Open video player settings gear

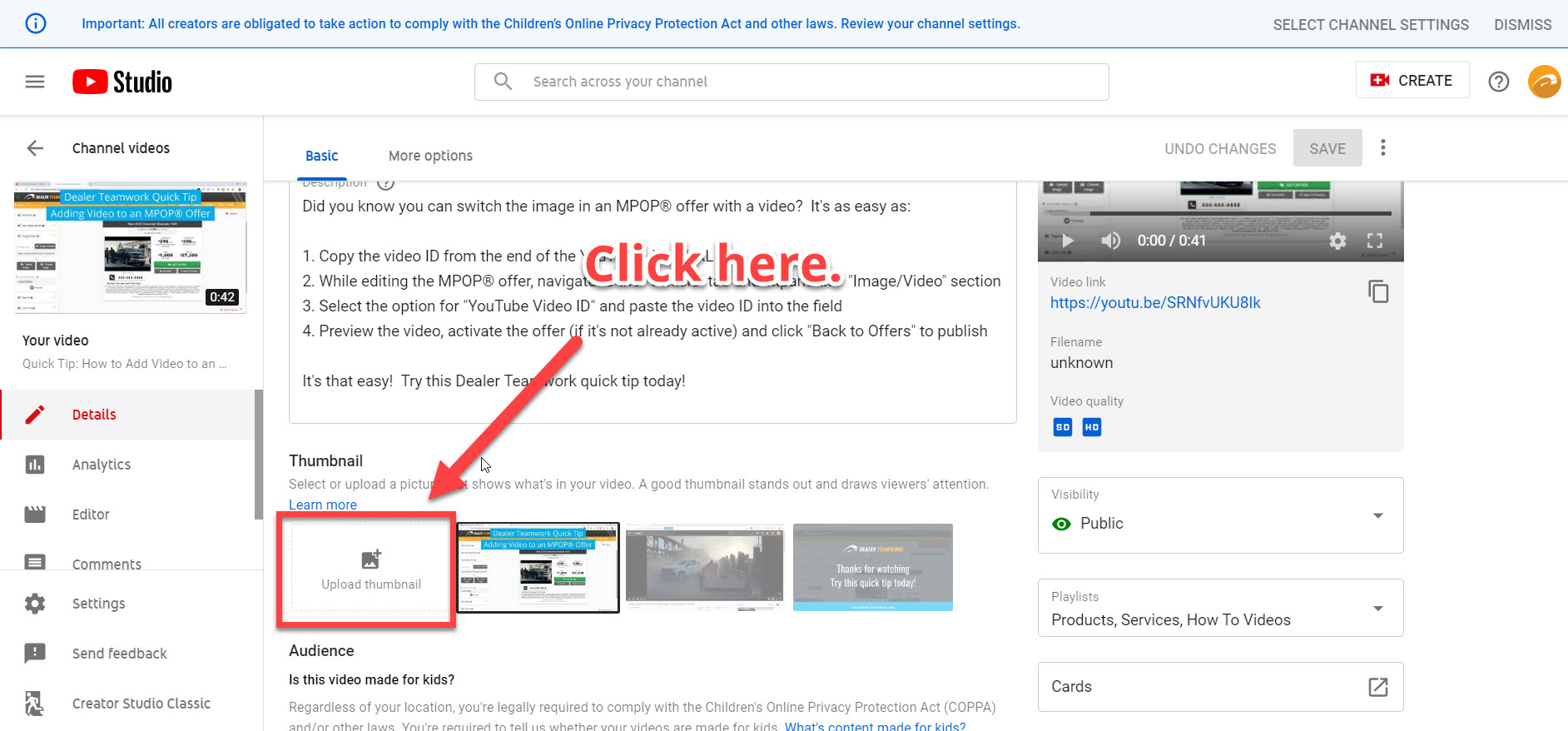coord(1337,241)
